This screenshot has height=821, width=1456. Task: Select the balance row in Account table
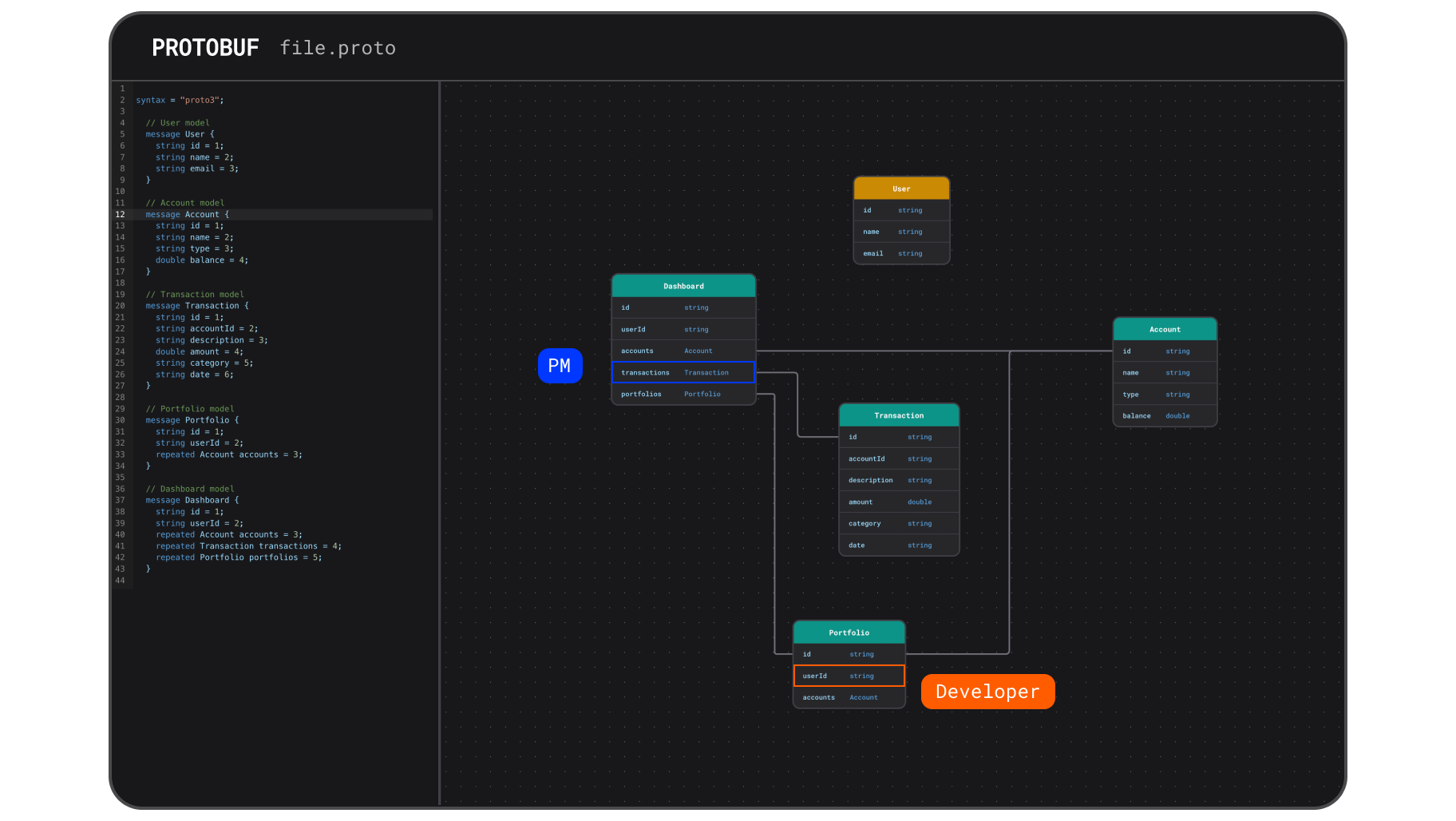click(x=1165, y=415)
